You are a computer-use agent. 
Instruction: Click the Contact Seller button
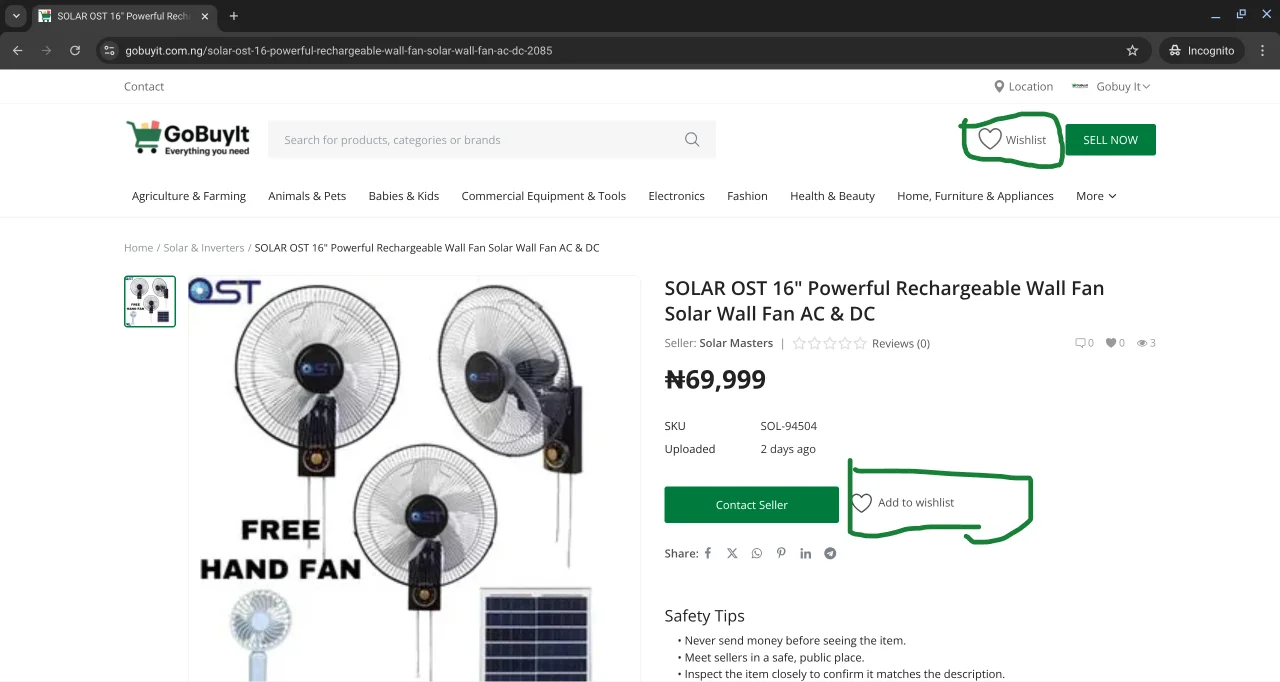pos(751,505)
